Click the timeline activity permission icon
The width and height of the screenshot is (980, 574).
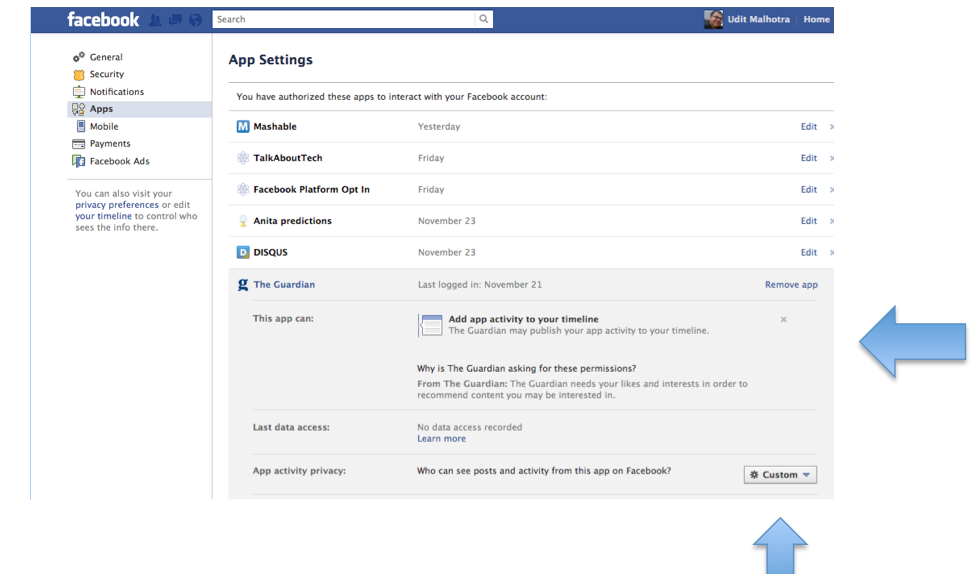pos(430,325)
